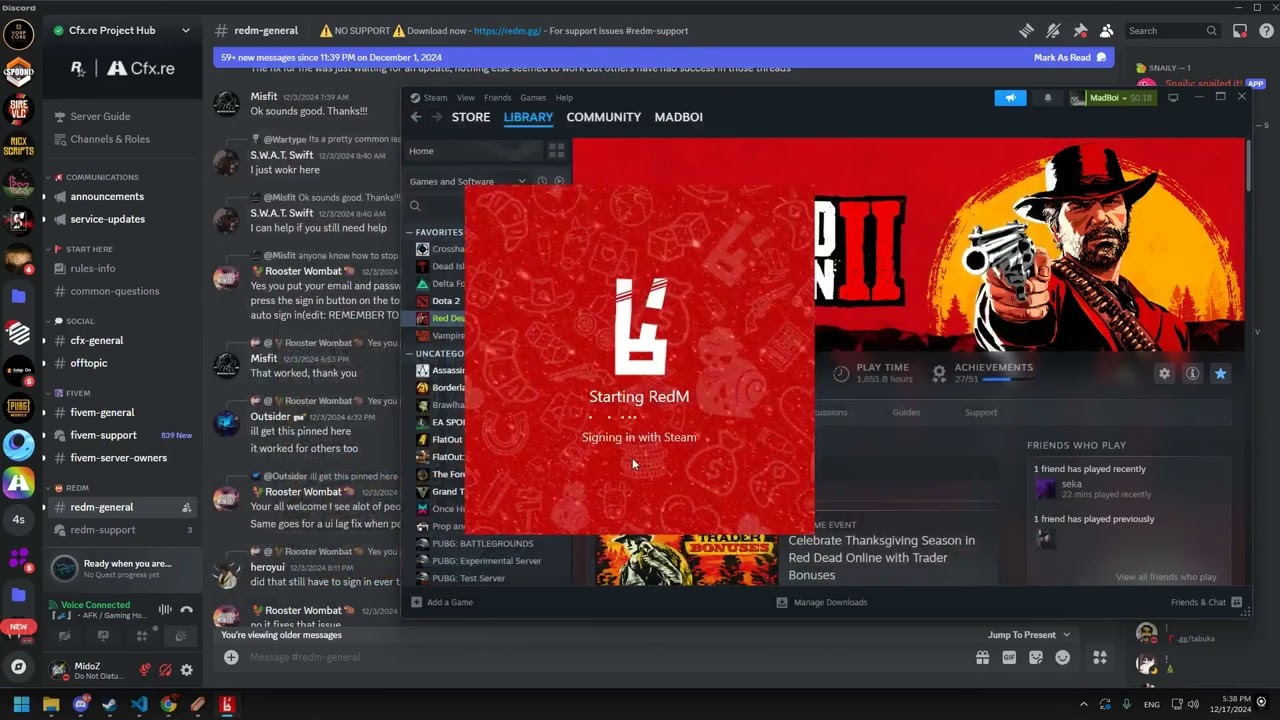
Task: Start screen share in voice panel
Action: (103, 636)
